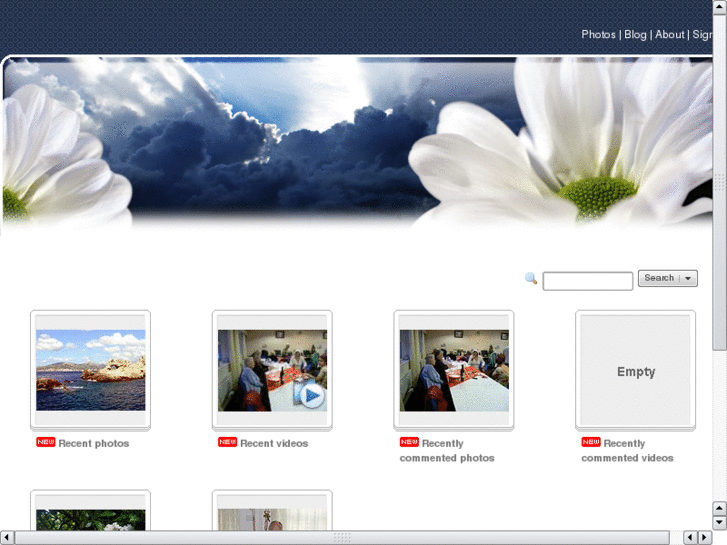Open the second-row plant photo album thumbnail

point(90,510)
